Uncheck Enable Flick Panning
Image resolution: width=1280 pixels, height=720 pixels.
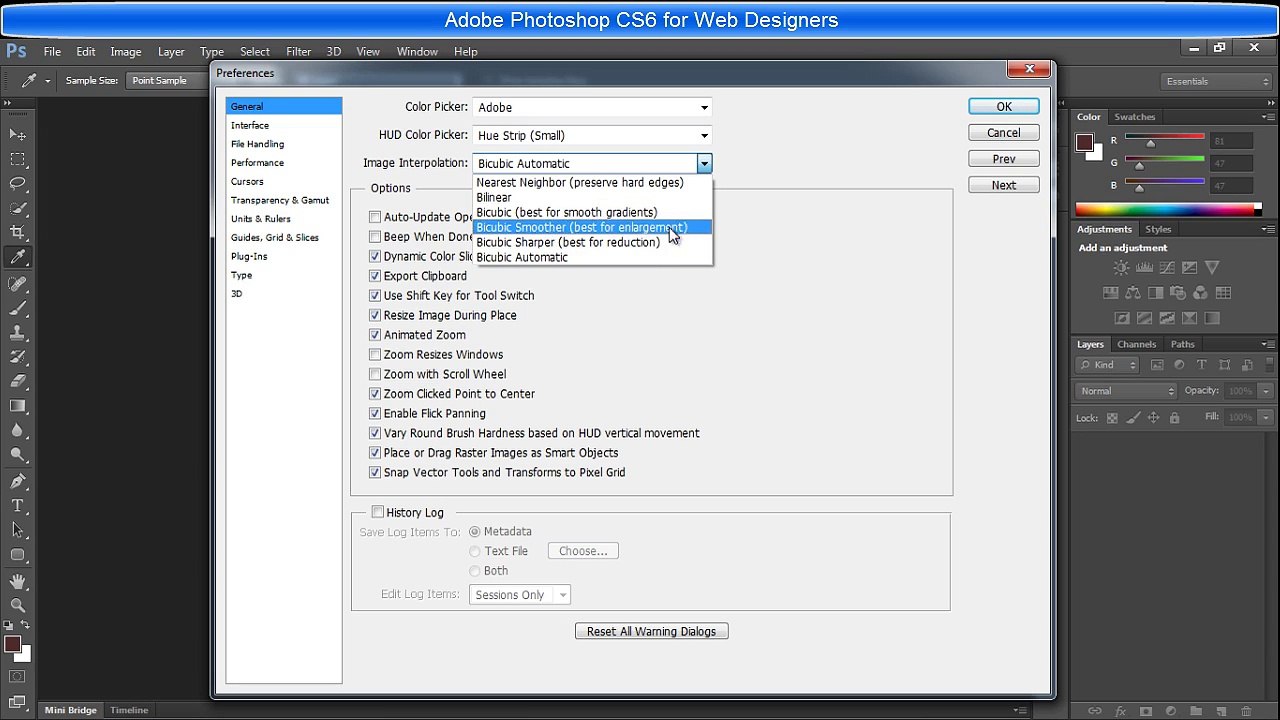375,414
